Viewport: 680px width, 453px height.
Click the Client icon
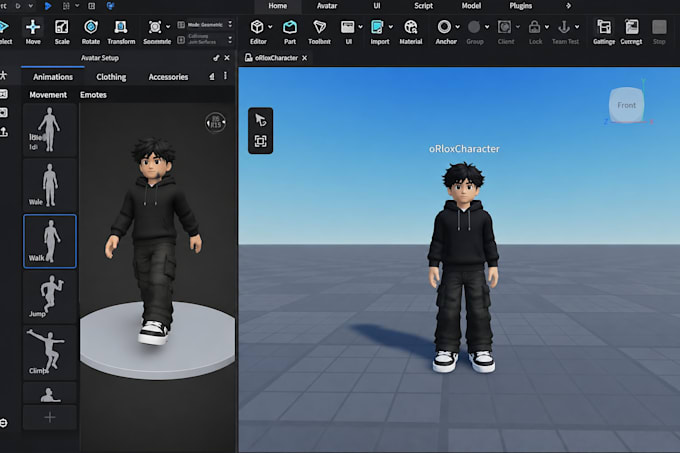pos(504,27)
